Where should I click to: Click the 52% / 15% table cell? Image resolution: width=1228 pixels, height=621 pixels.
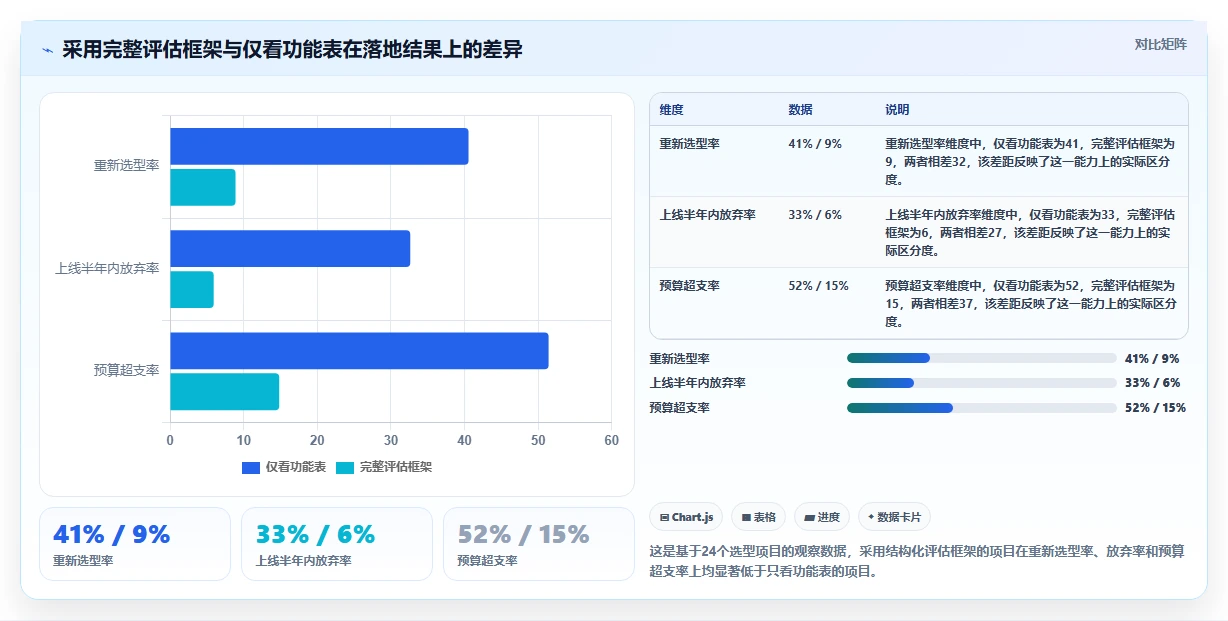click(x=818, y=286)
